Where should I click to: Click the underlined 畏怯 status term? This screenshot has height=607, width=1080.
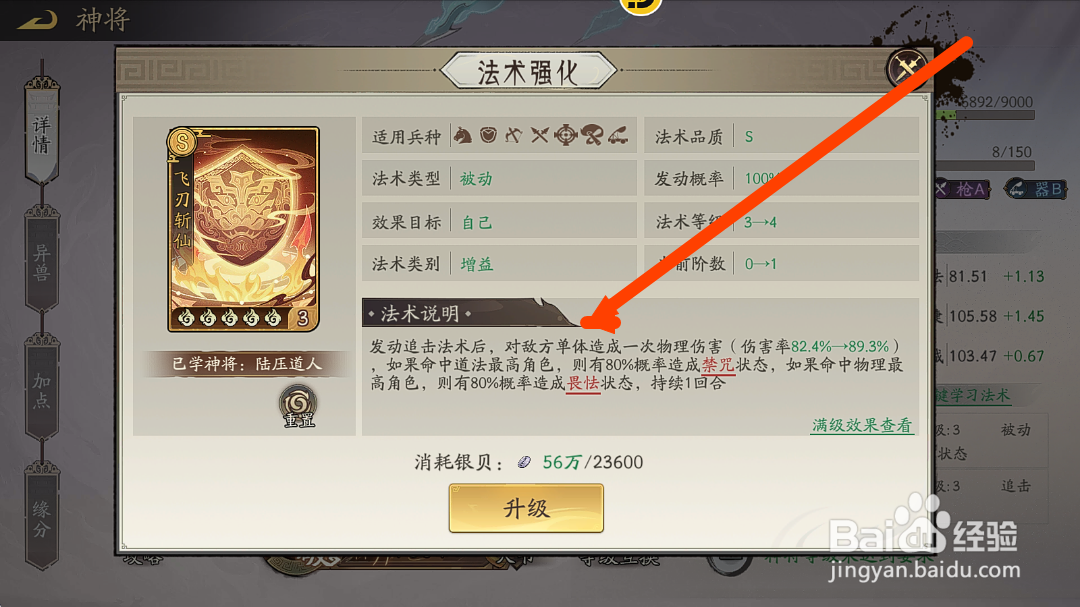[x=583, y=383]
